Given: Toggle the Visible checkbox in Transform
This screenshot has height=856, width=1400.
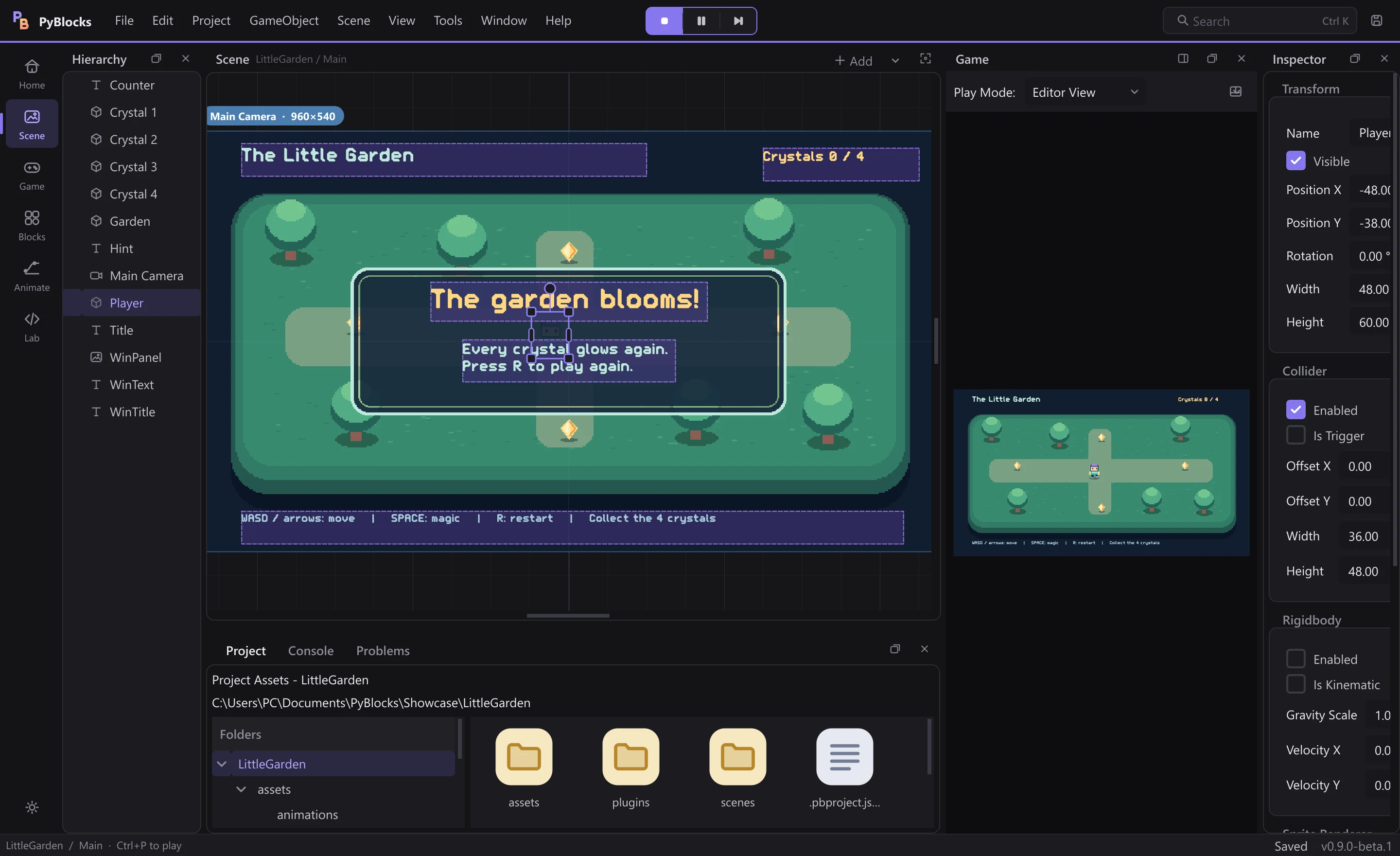Looking at the screenshot, I should pyautogui.click(x=1296, y=161).
